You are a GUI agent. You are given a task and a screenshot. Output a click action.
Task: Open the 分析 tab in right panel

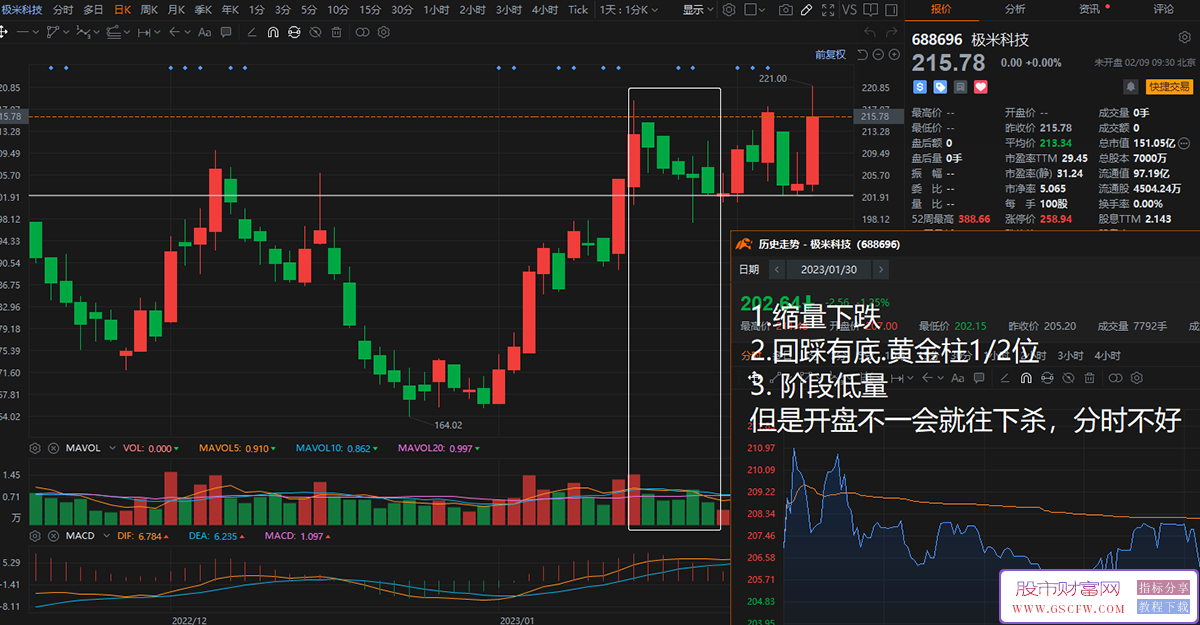(x=1014, y=9)
